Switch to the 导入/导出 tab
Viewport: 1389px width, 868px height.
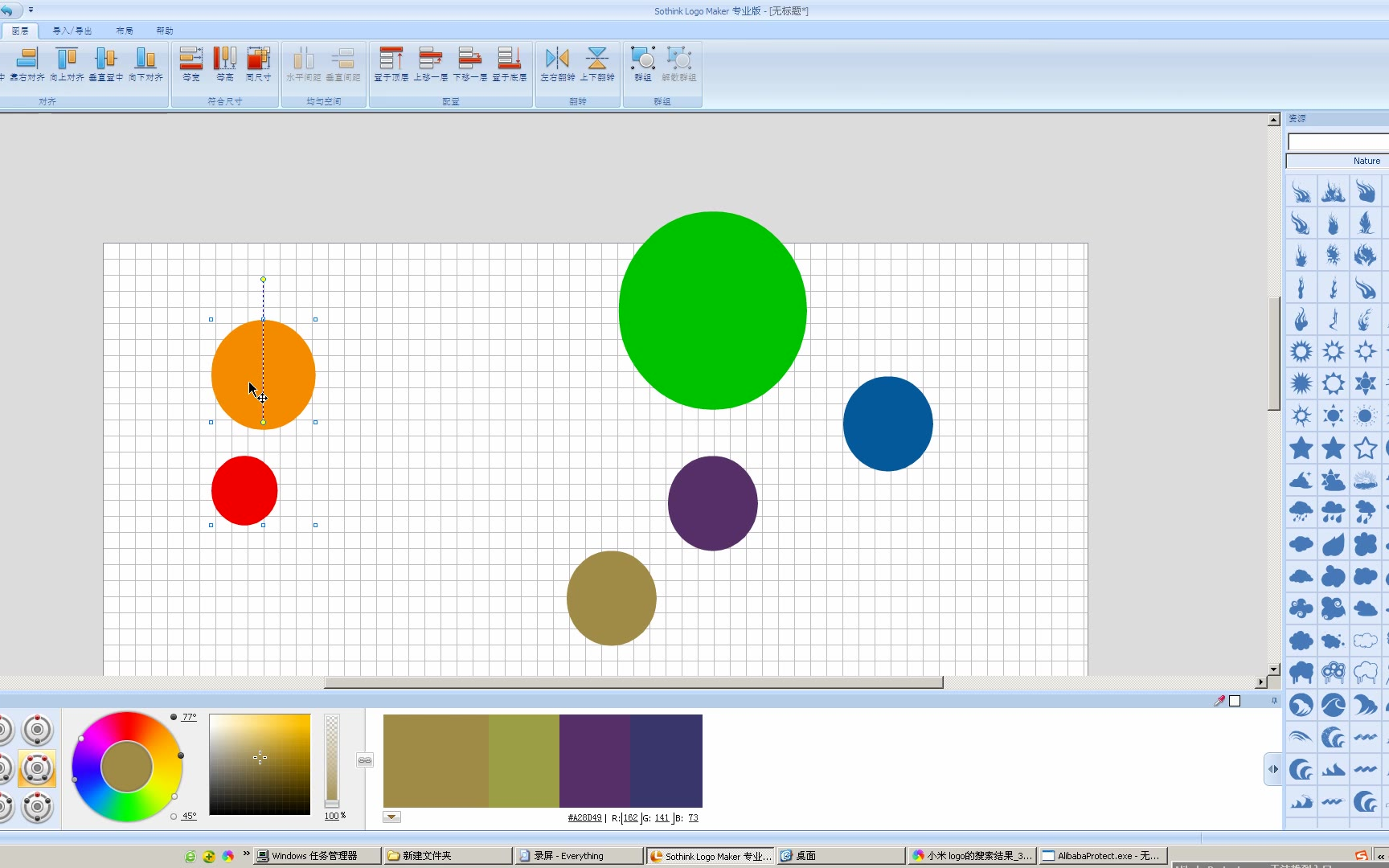72,31
